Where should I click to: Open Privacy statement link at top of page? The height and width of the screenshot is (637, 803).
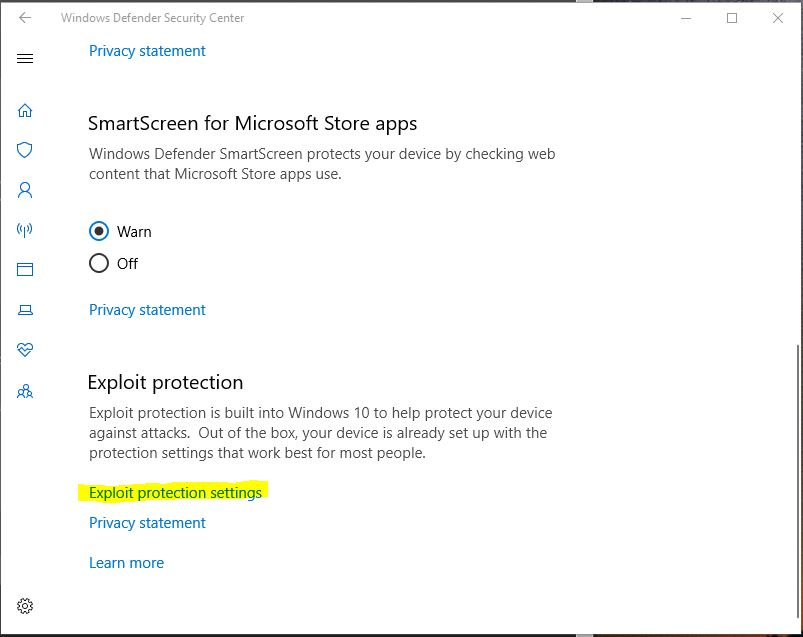[147, 51]
